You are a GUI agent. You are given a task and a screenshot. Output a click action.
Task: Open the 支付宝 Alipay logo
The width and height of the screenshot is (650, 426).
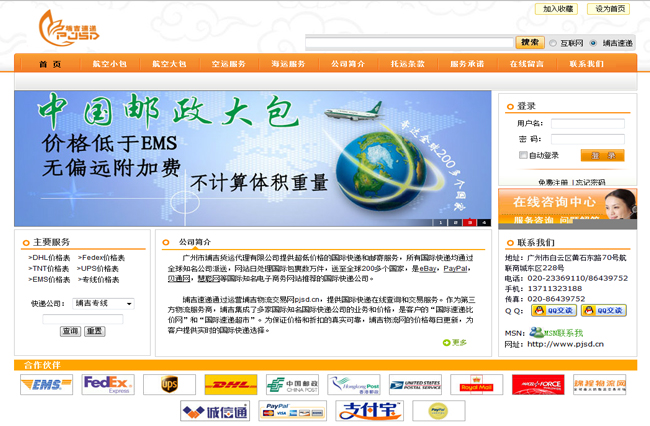pos(355,410)
